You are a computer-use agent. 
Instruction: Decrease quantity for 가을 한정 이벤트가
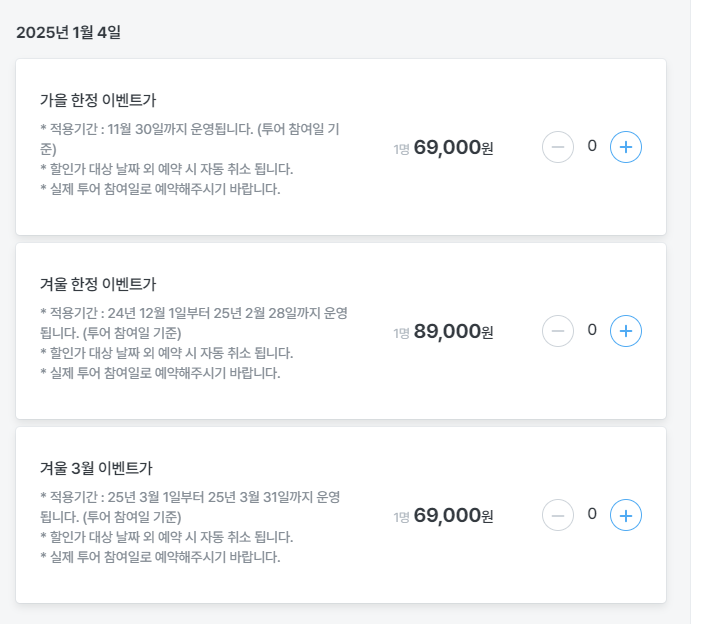558,147
